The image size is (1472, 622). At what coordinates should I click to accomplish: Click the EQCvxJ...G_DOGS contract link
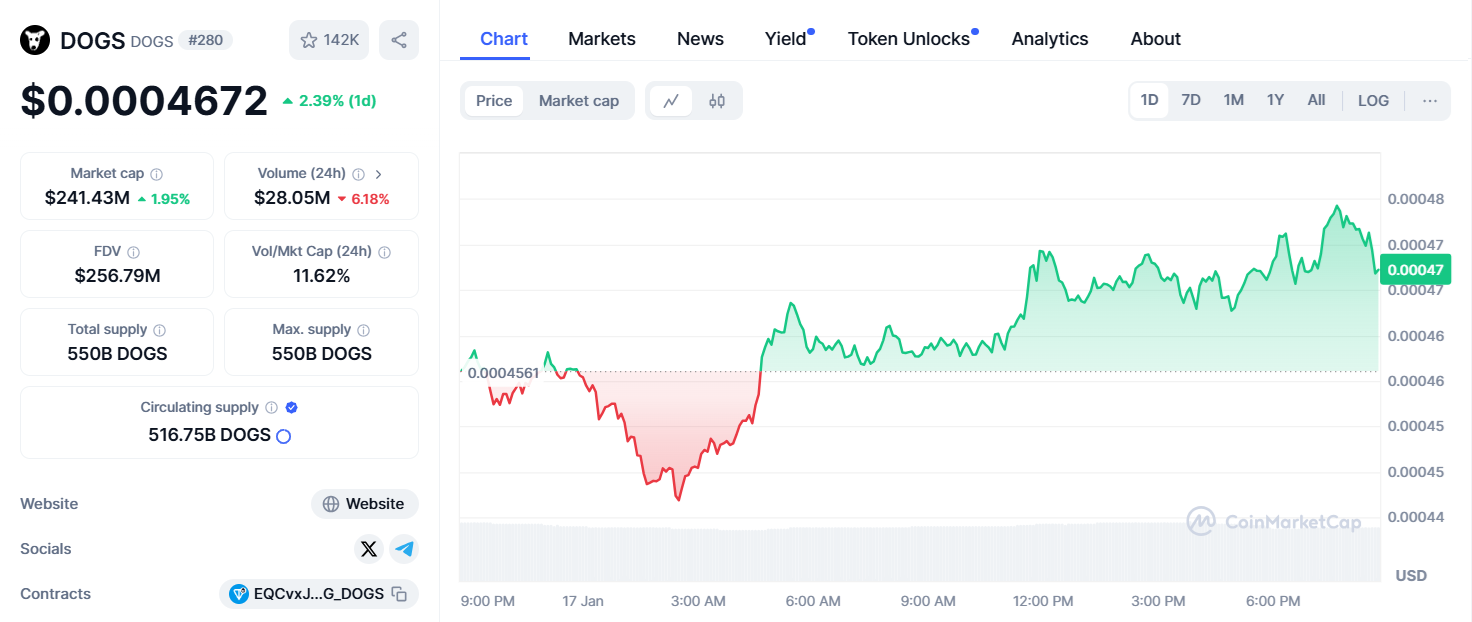tap(319, 594)
